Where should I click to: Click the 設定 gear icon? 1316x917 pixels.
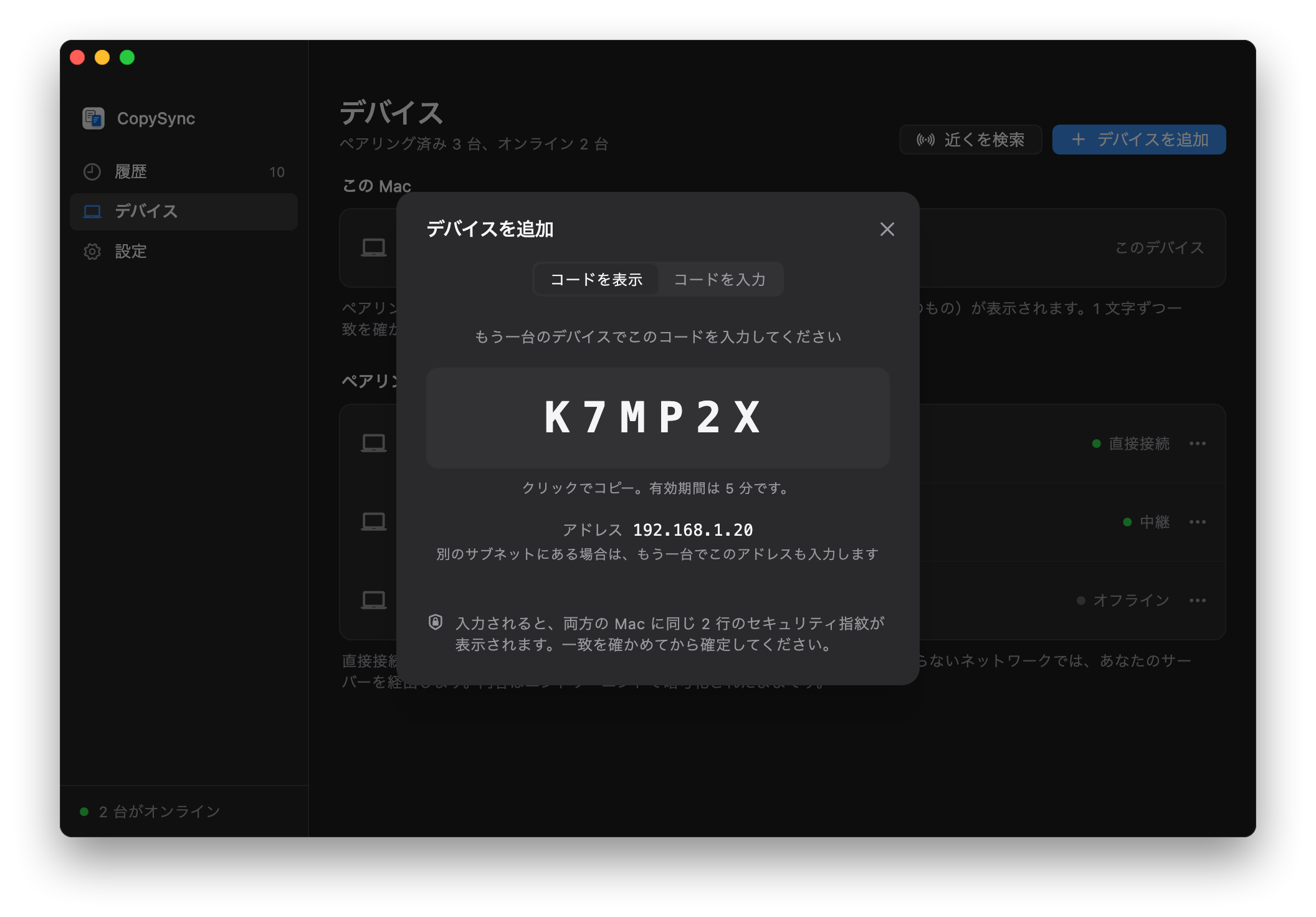(x=92, y=252)
